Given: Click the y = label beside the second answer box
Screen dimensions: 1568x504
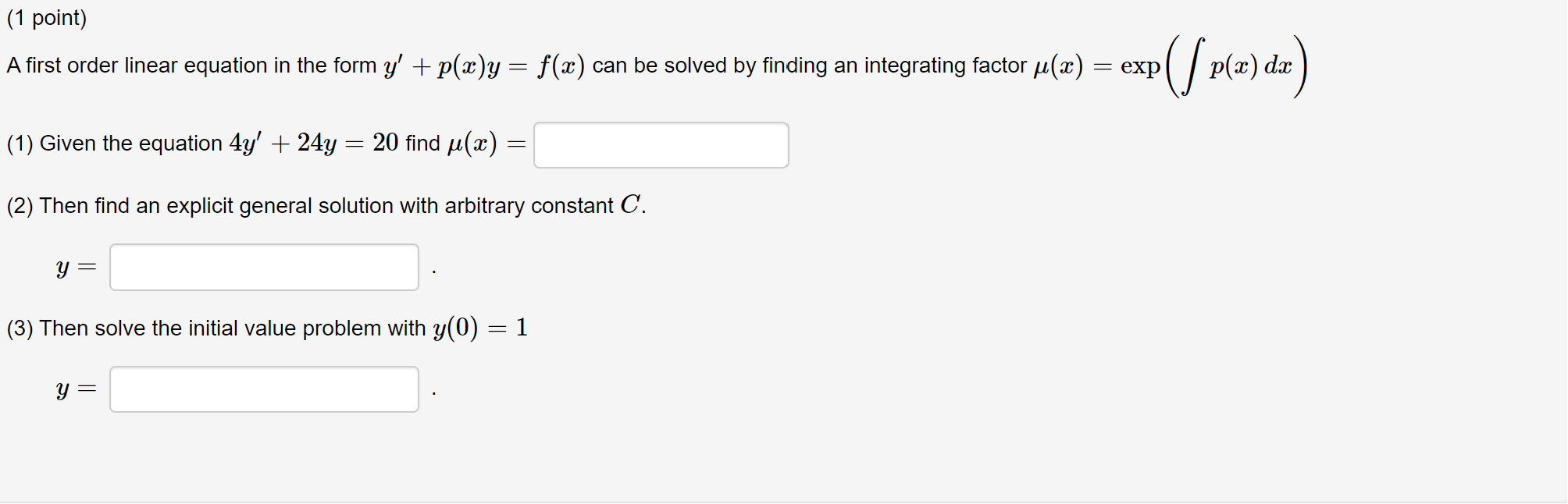Looking at the screenshot, I should (x=77, y=266).
